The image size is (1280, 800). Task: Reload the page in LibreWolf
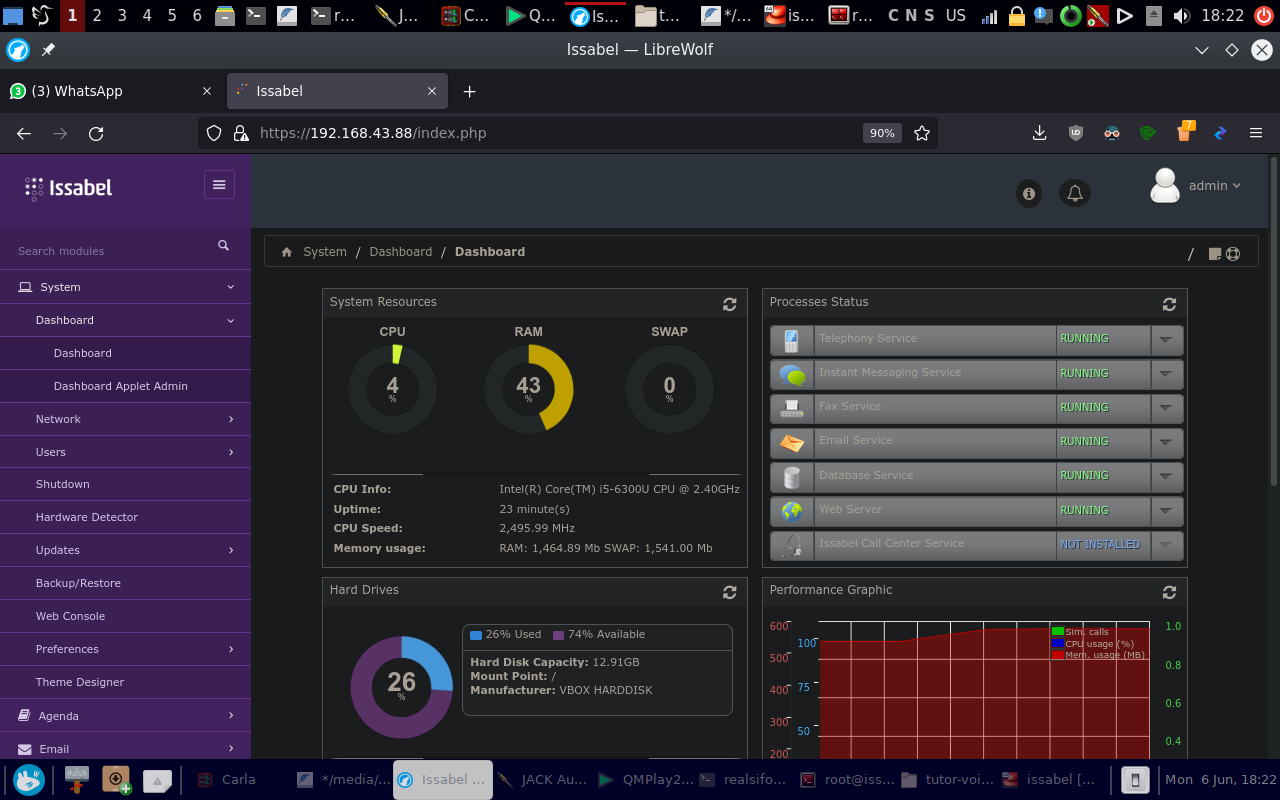pyautogui.click(x=96, y=133)
